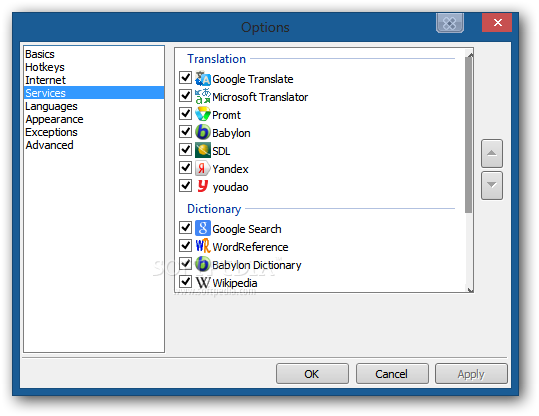
Task: Click the Google Search dictionary icon
Action: (203, 228)
